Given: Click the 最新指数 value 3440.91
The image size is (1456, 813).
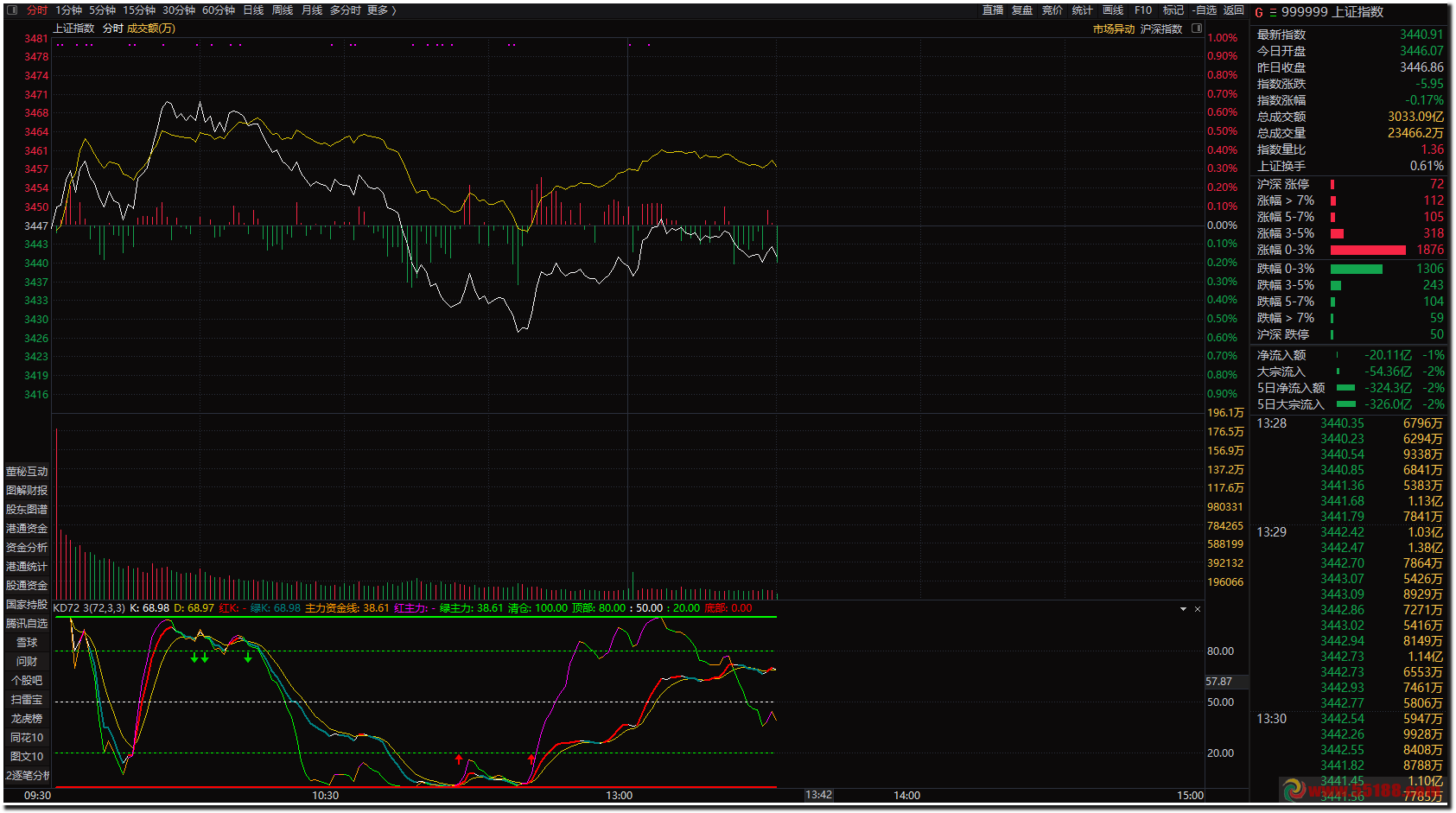Looking at the screenshot, I should point(1421,35).
